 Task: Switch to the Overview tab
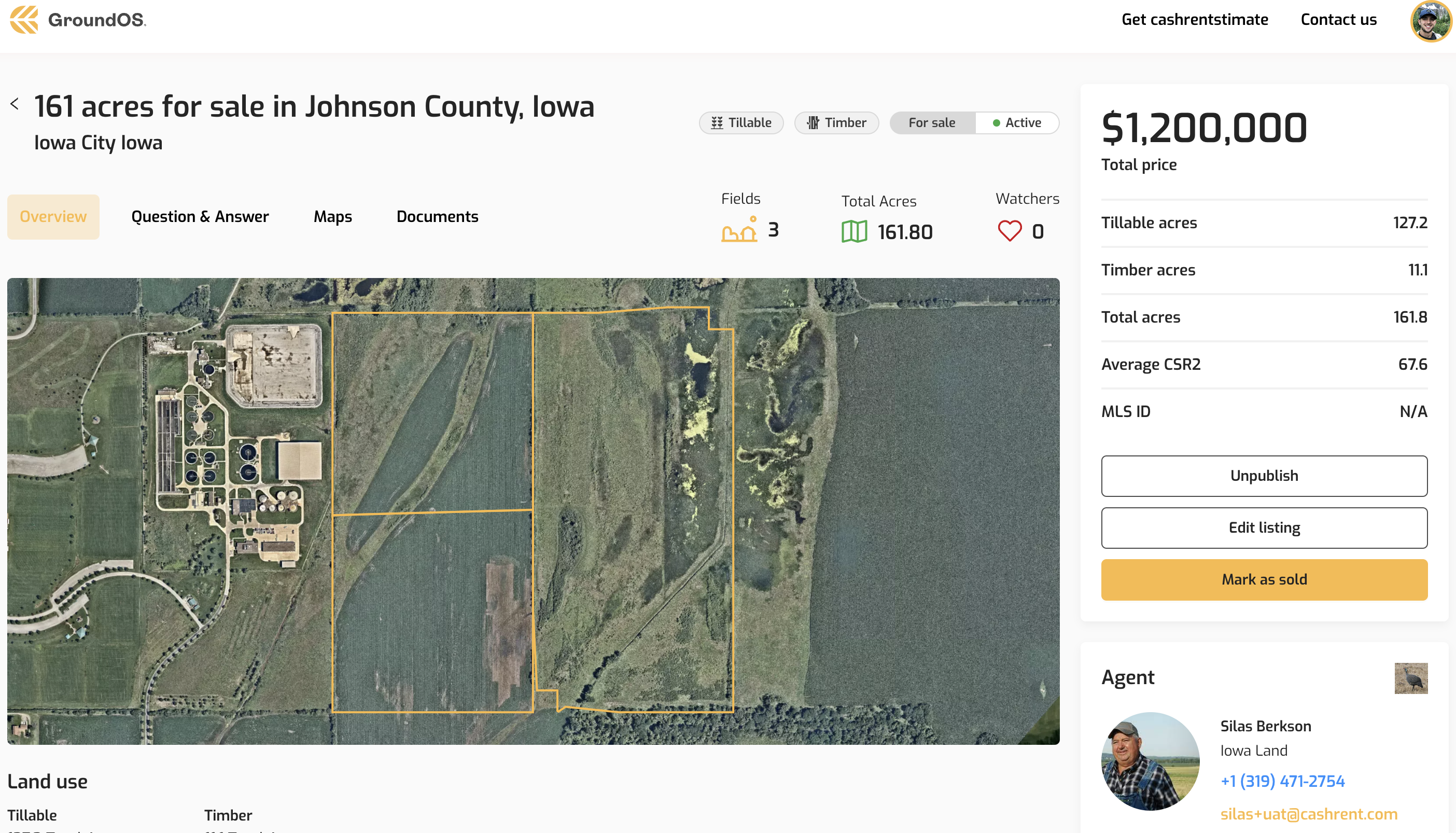click(x=53, y=217)
